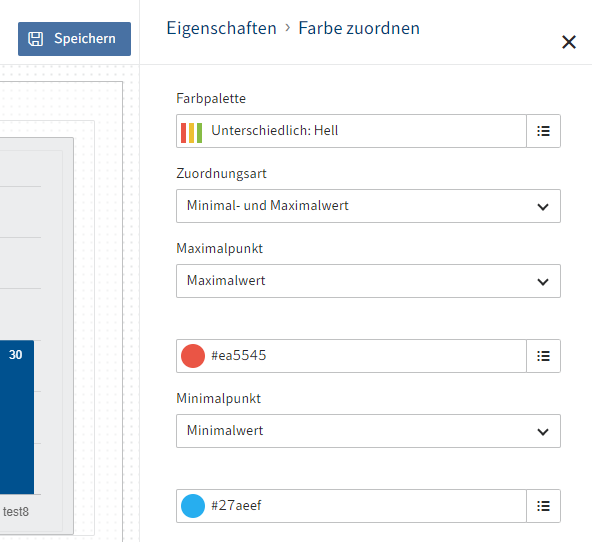The image size is (592, 542).
Task: Close the Farbe zuordnen panel
Action: (x=569, y=42)
